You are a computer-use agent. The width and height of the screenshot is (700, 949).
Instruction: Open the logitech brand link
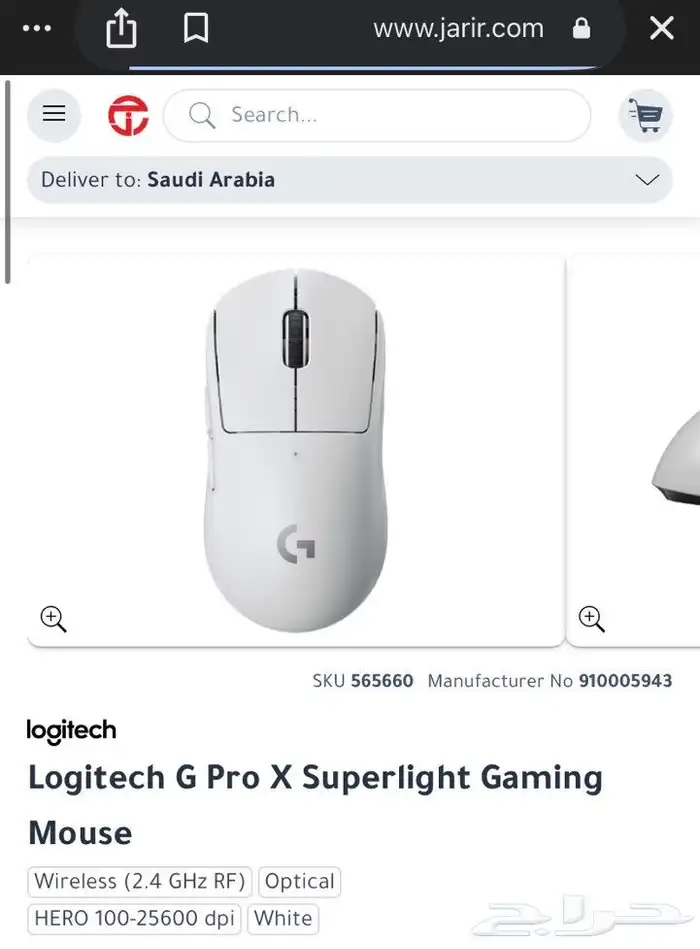pyautogui.click(x=71, y=731)
